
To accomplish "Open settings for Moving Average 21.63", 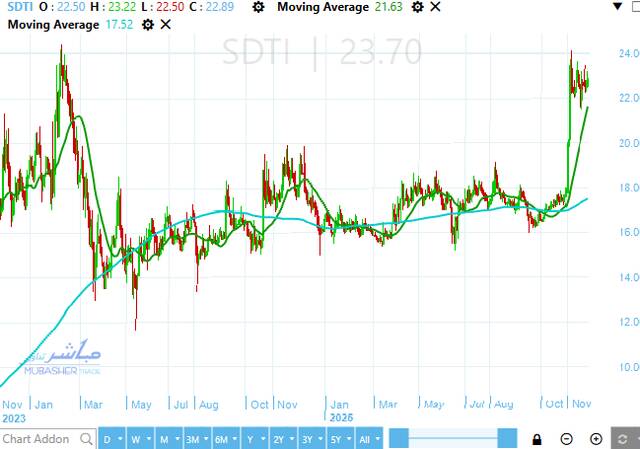I will point(419,7).
